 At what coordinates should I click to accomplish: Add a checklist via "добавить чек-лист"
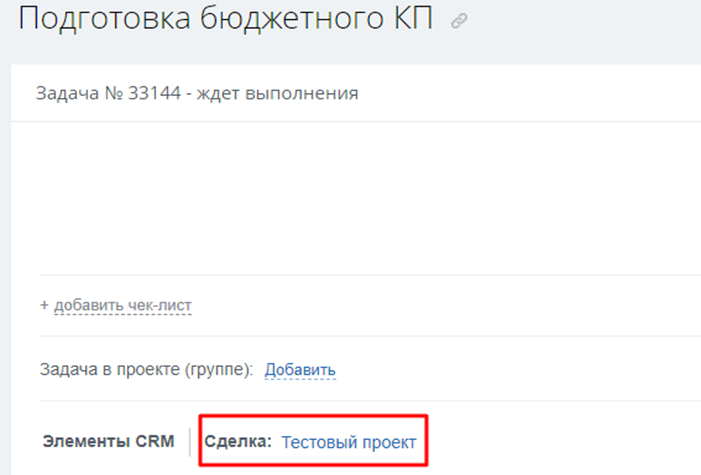click(x=122, y=304)
